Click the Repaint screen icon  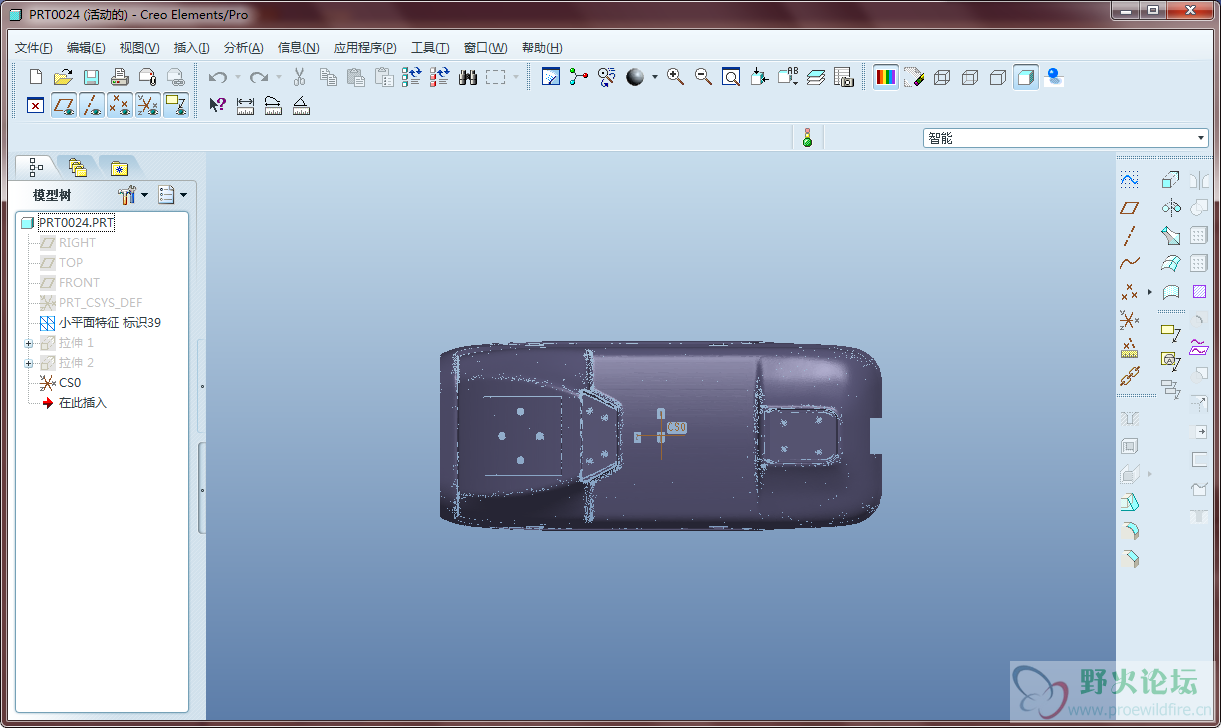550,77
